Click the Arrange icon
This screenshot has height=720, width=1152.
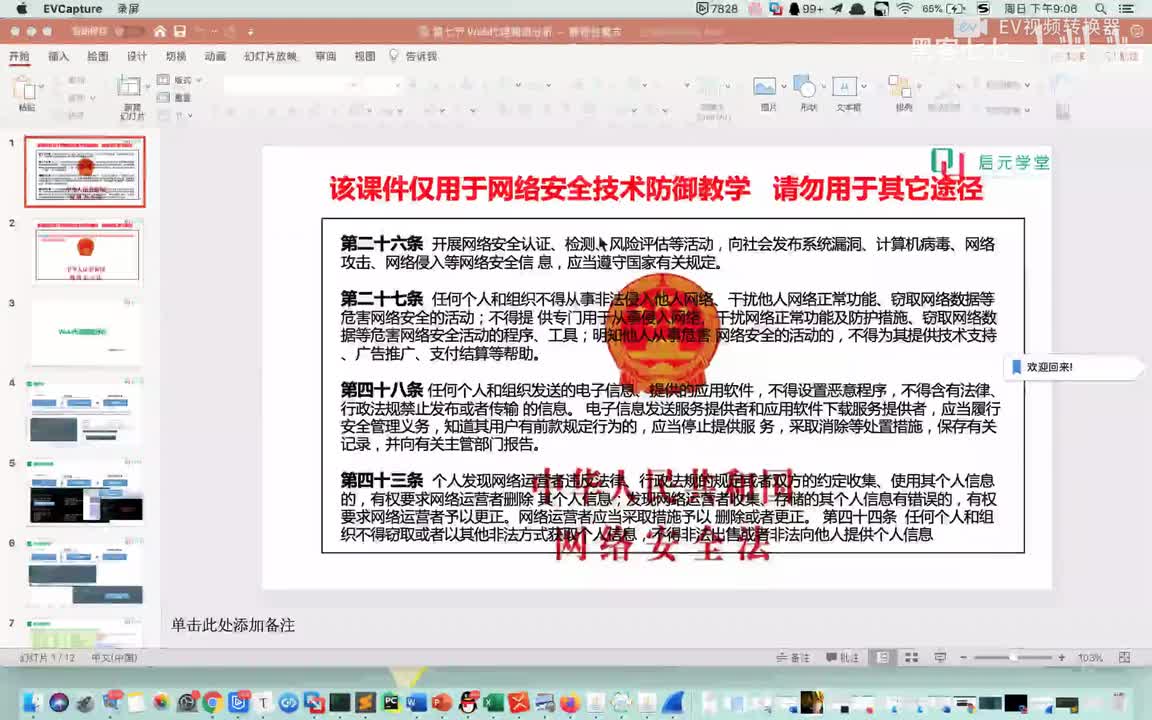tap(900, 87)
